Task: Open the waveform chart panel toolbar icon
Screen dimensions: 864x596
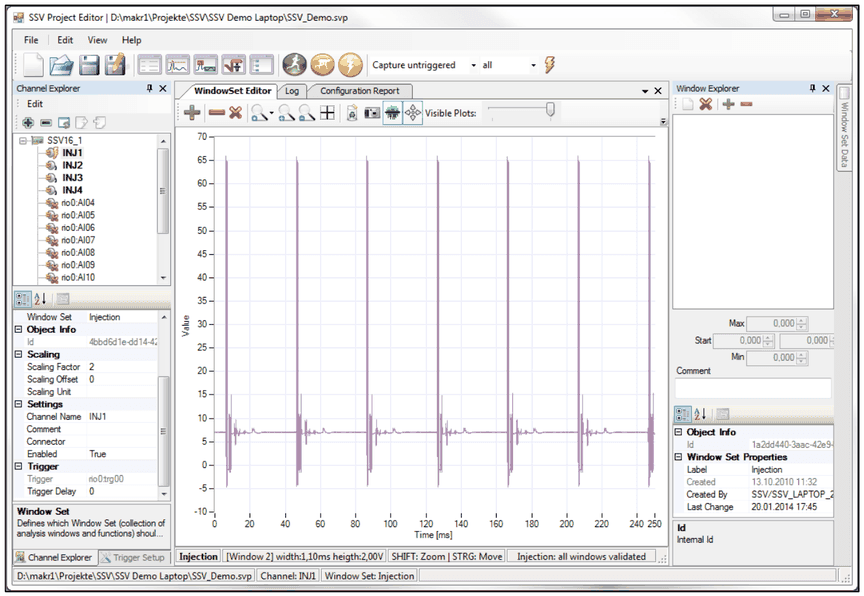Action: 177,65
